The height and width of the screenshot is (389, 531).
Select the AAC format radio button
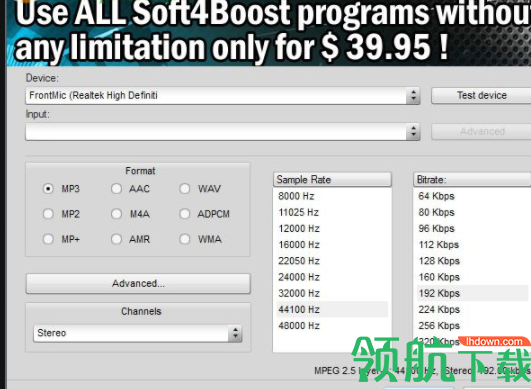[x=116, y=189]
